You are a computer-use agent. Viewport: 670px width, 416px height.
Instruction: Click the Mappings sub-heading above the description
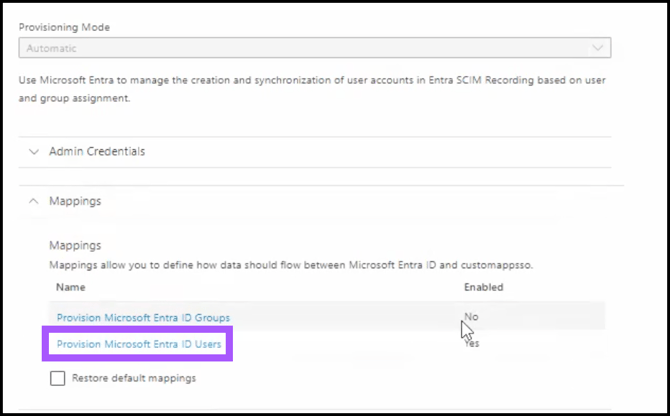point(75,244)
